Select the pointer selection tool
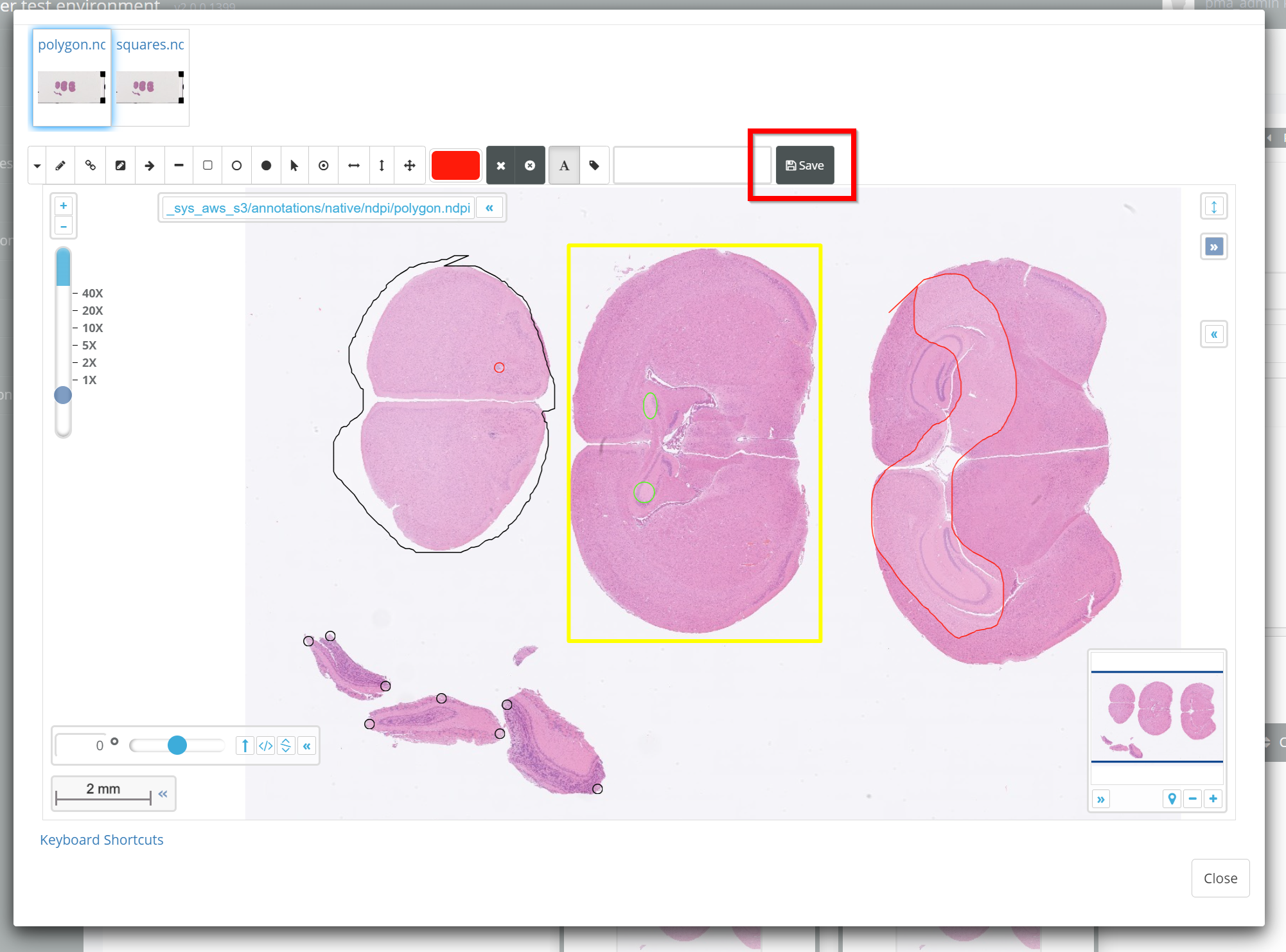This screenshot has height=952, width=1286. 294,166
